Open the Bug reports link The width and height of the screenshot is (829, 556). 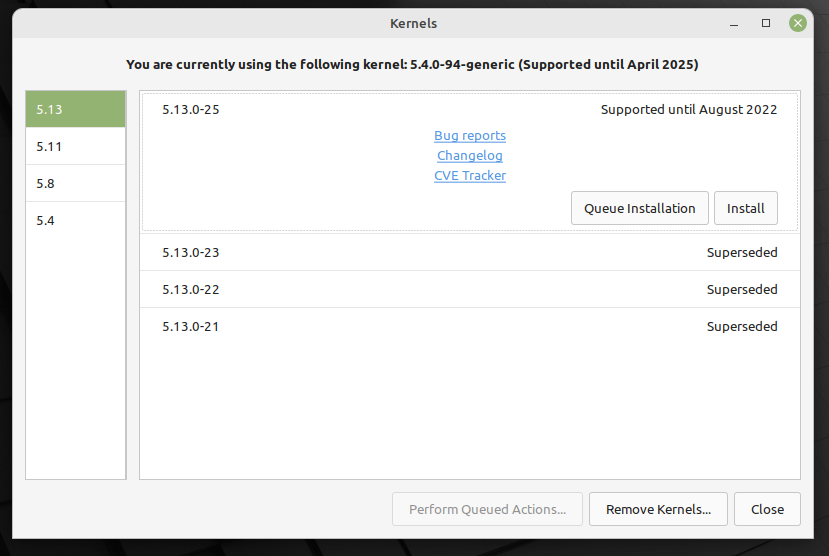point(470,136)
